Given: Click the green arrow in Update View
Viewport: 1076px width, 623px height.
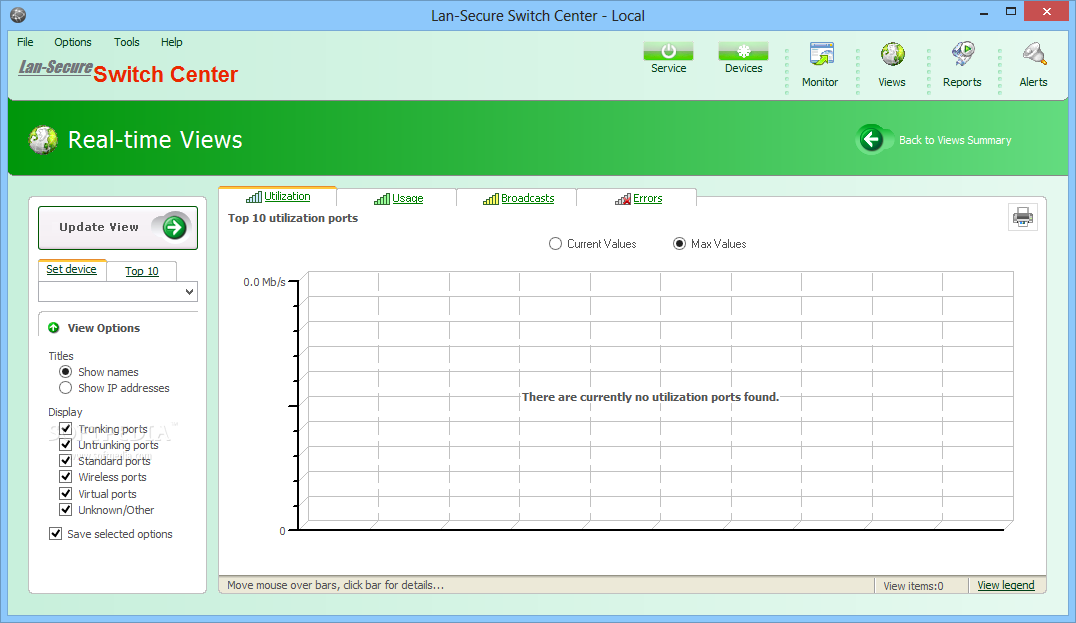Looking at the screenshot, I should tap(174, 227).
